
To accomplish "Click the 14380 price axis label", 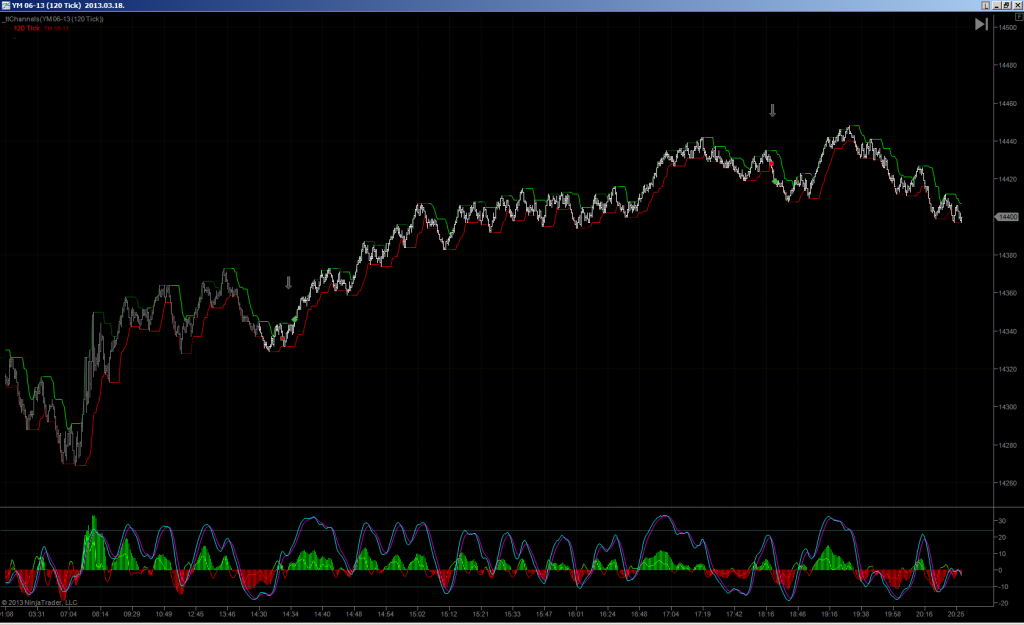I will (1007, 255).
